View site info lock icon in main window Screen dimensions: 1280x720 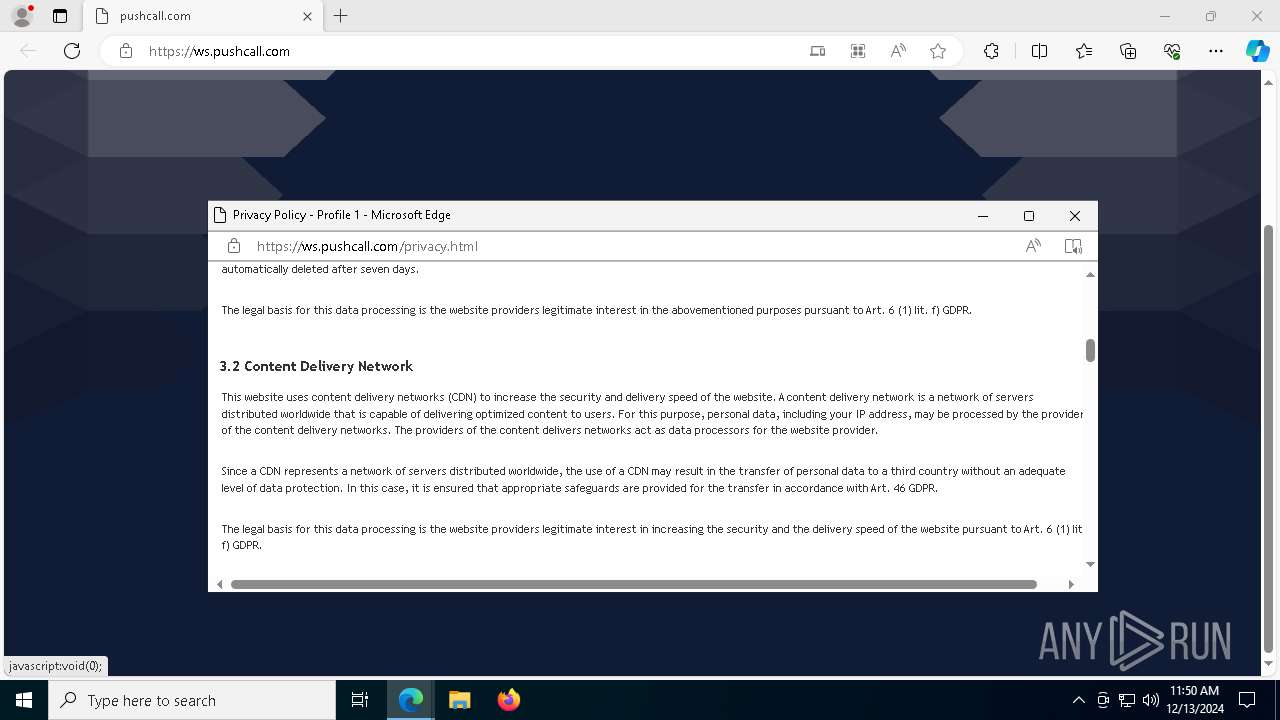pyautogui.click(x=126, y=51)
